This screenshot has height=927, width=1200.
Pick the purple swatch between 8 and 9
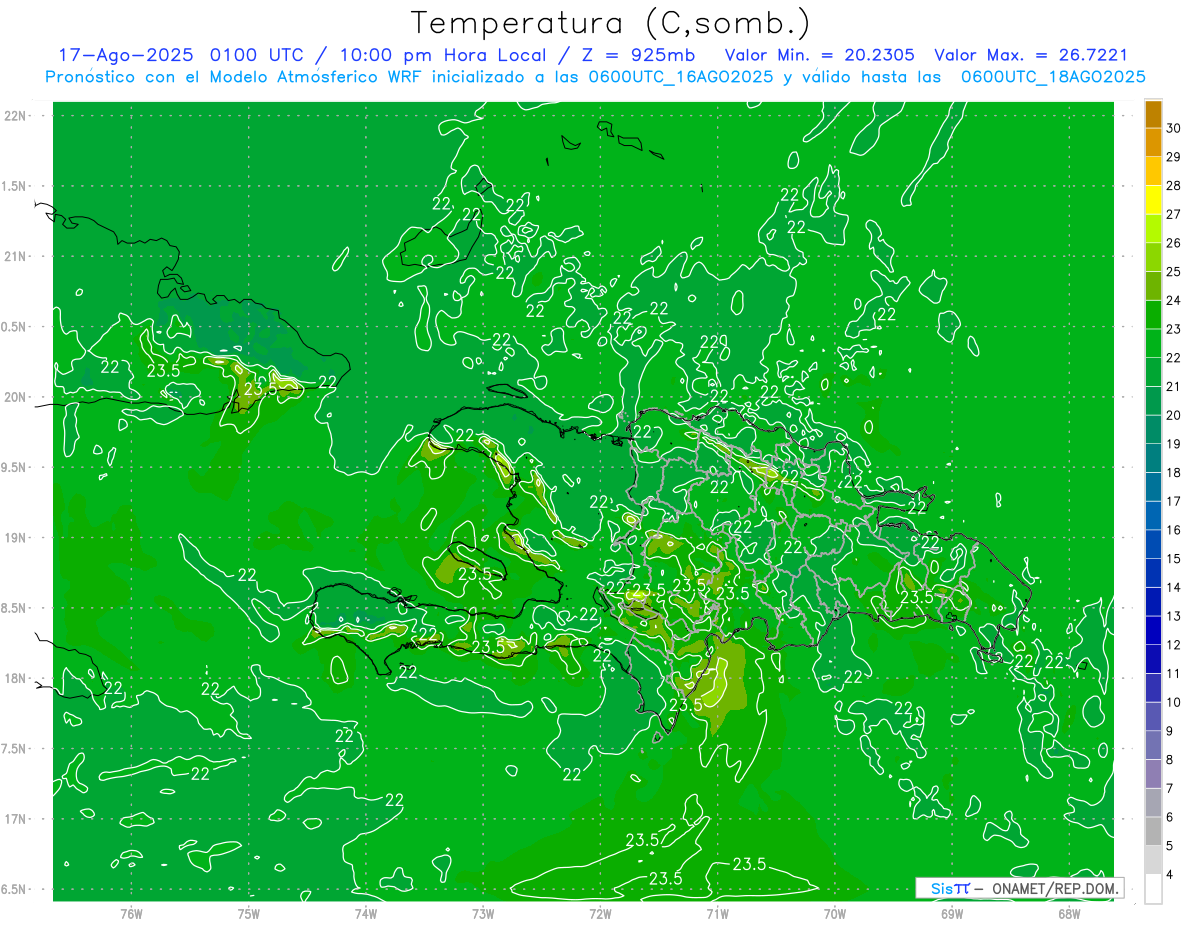(1153, 745)
